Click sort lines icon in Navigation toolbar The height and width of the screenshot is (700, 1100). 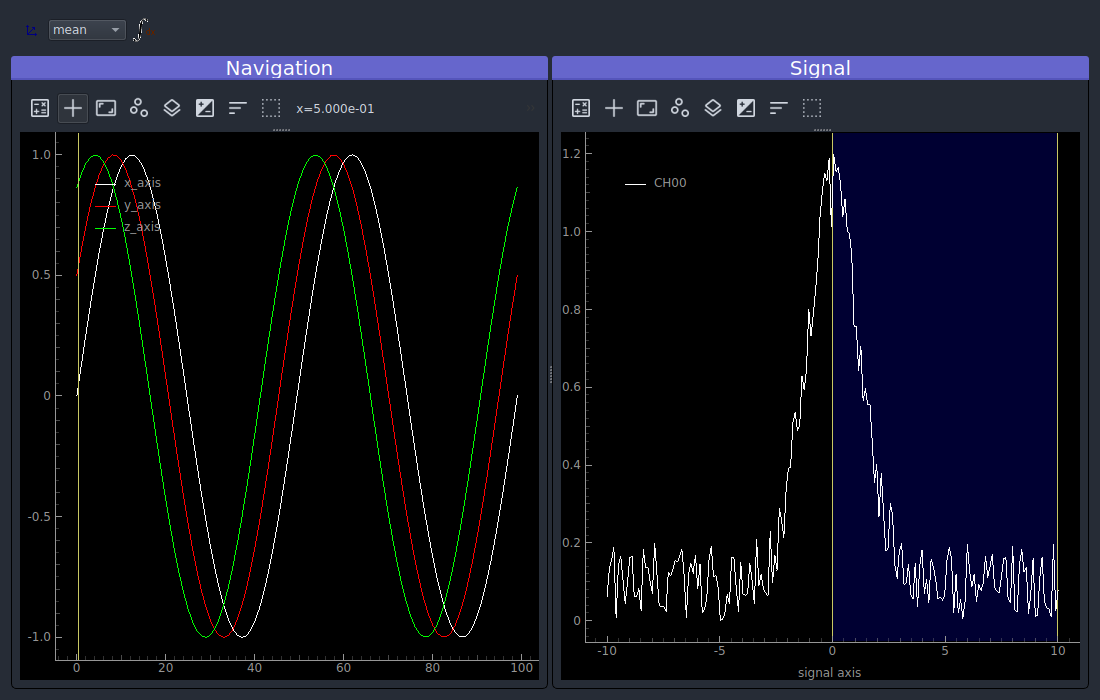pyautogui.click(x=238, y=108)
